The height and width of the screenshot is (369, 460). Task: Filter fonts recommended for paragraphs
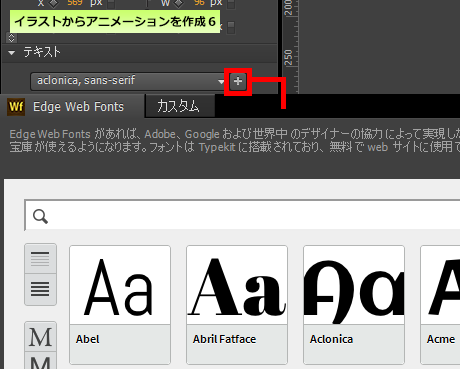coord(40,289)
